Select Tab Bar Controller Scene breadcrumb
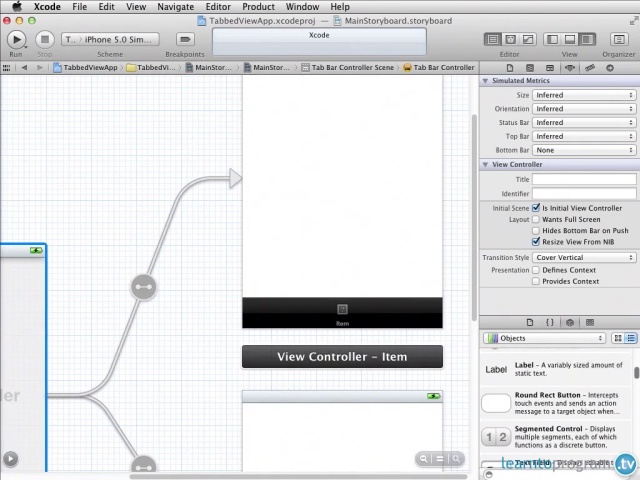This screenshot has height=480, width=640. 348,68
